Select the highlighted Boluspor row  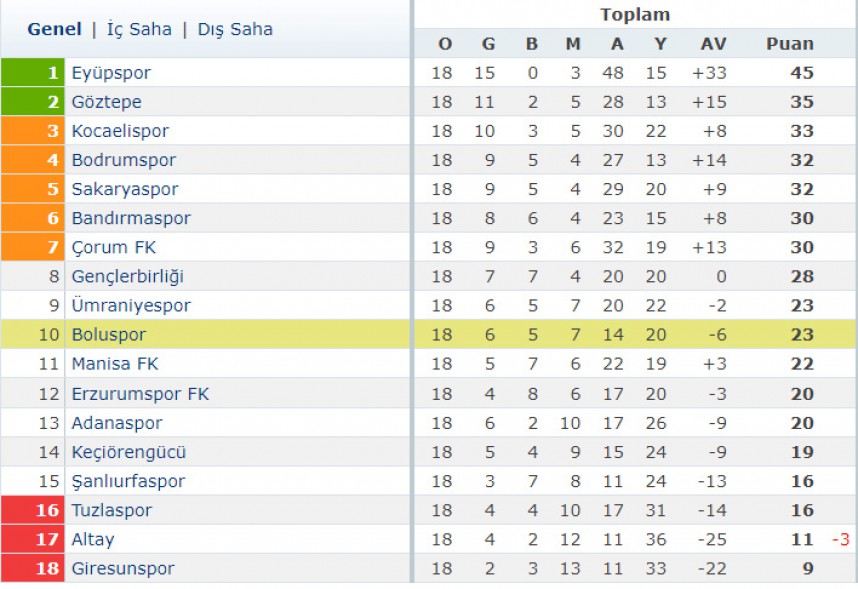[x=428, y=334]
